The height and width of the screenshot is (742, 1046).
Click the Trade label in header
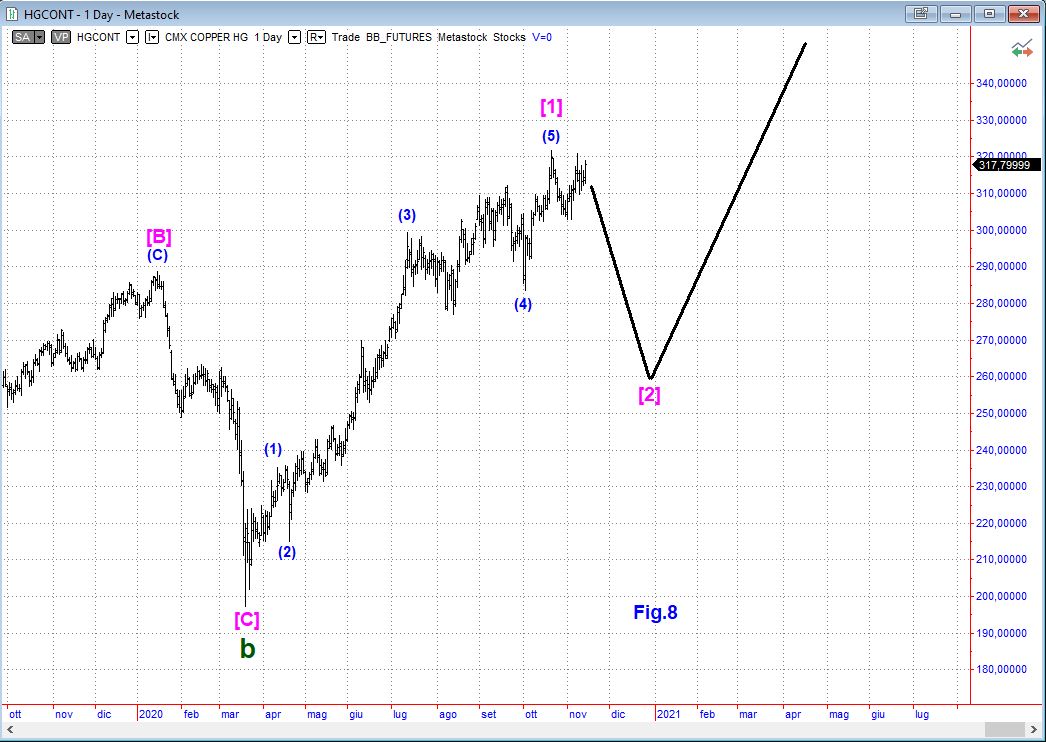click(346, 37)
